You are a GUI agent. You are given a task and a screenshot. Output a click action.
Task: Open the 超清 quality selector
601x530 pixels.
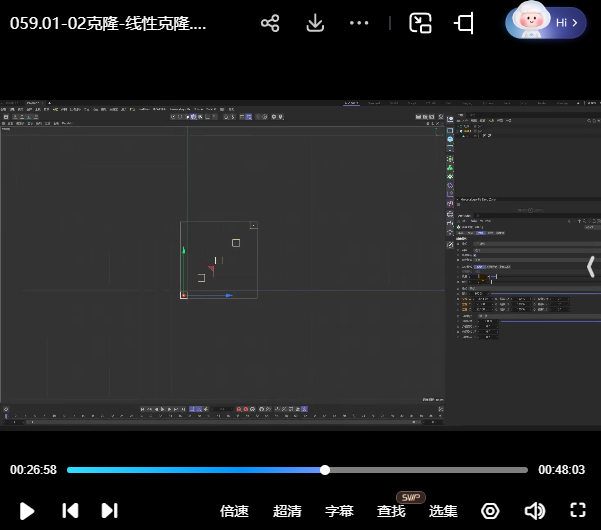click(287, 511)
